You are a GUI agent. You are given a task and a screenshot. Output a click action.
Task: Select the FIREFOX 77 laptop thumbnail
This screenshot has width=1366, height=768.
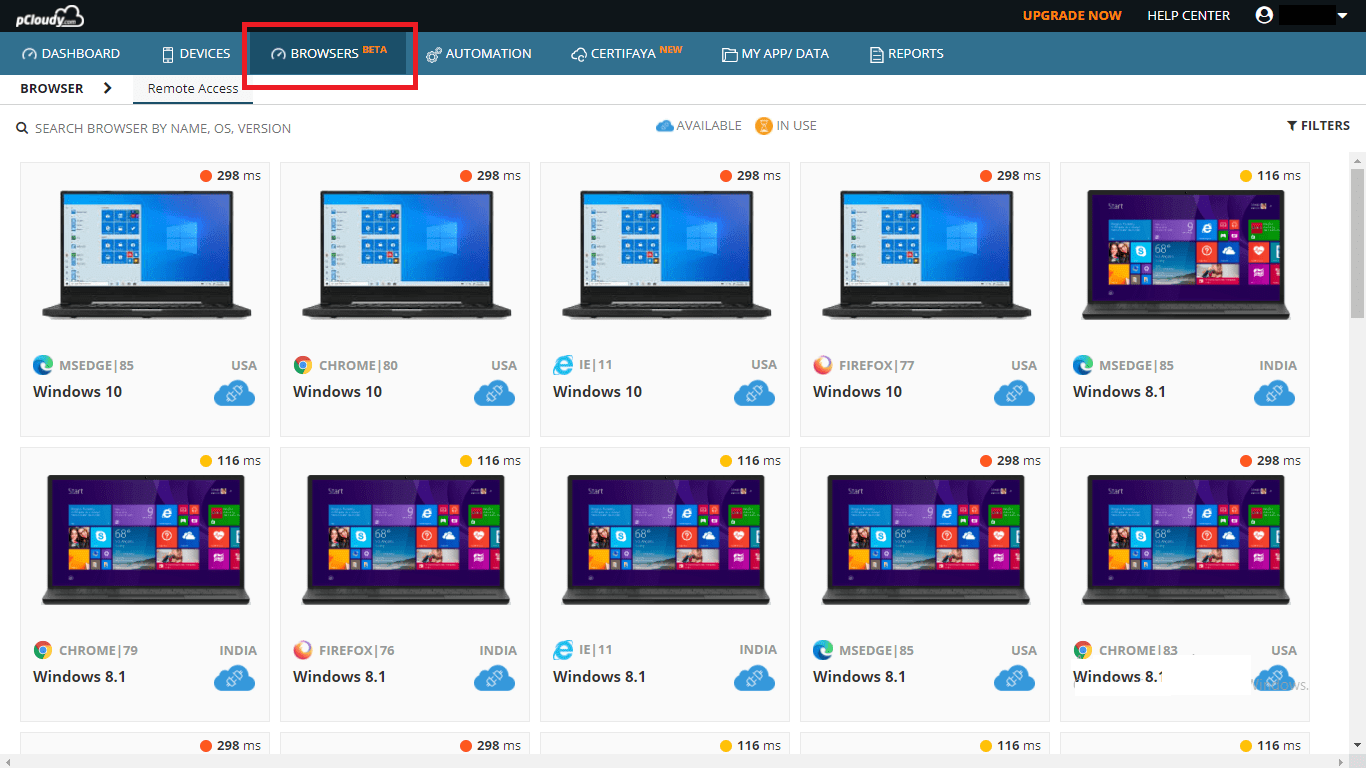coord(925,255)
